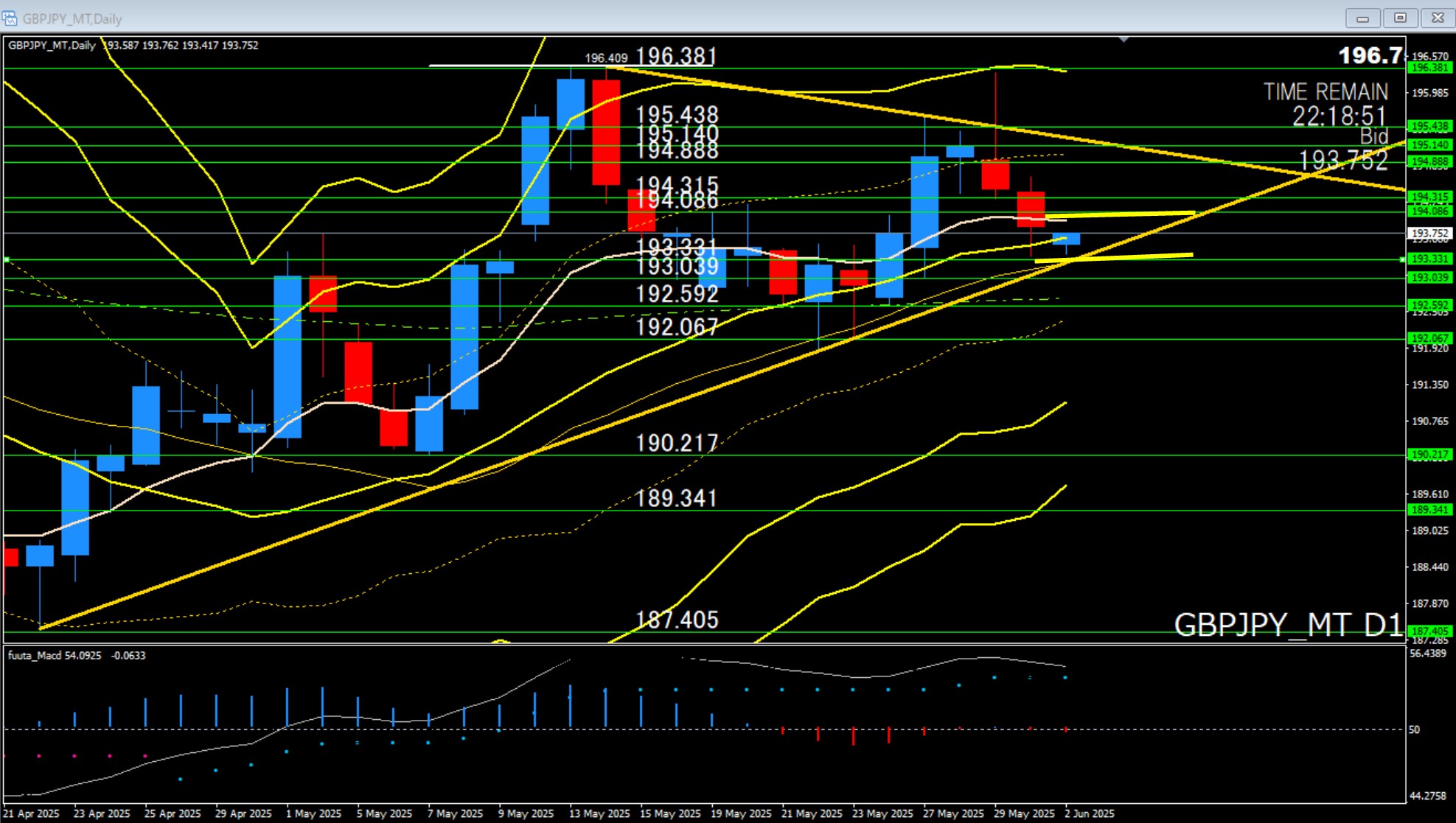The width and height of the screenshot is (1456, 823).
Task: Click the 195.985 price scale value
Action: 1429,93
